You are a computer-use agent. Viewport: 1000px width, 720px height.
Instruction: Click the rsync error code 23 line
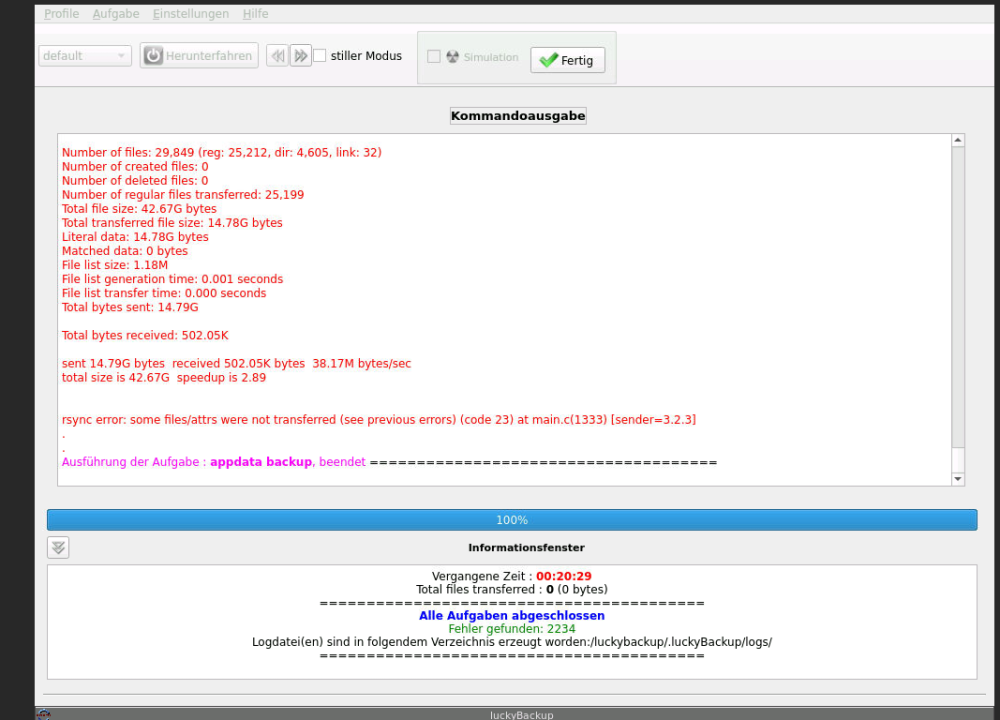[x=379, y=420]
